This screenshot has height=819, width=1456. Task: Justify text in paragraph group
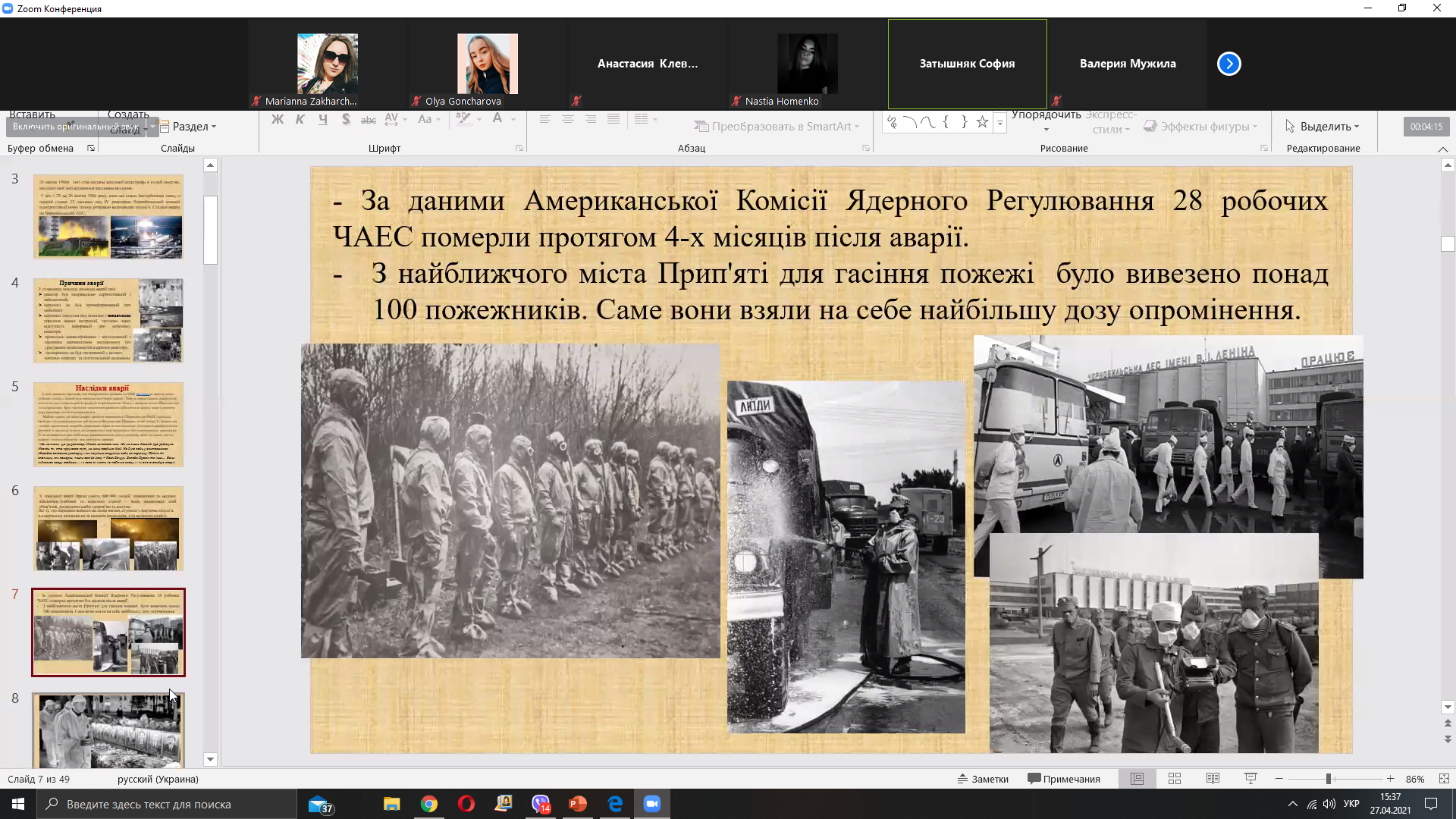(613, 120)
